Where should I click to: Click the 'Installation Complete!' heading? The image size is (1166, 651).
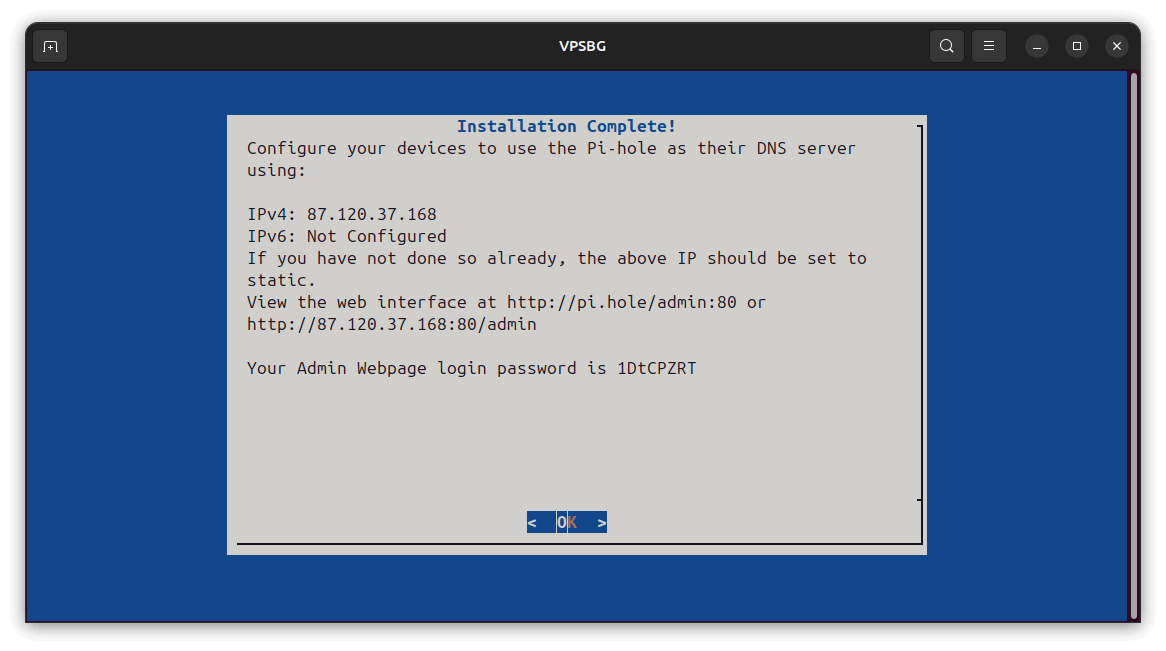566,126
